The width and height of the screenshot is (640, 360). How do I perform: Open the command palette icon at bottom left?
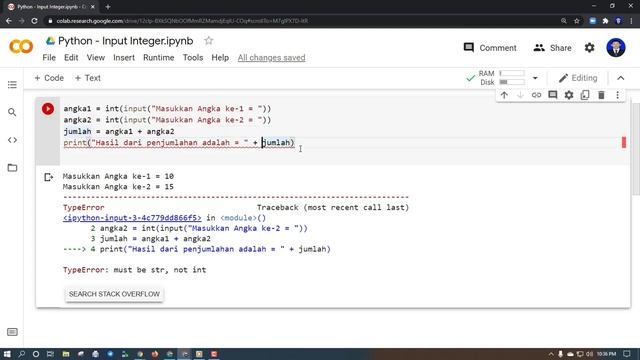click(12, 332)
